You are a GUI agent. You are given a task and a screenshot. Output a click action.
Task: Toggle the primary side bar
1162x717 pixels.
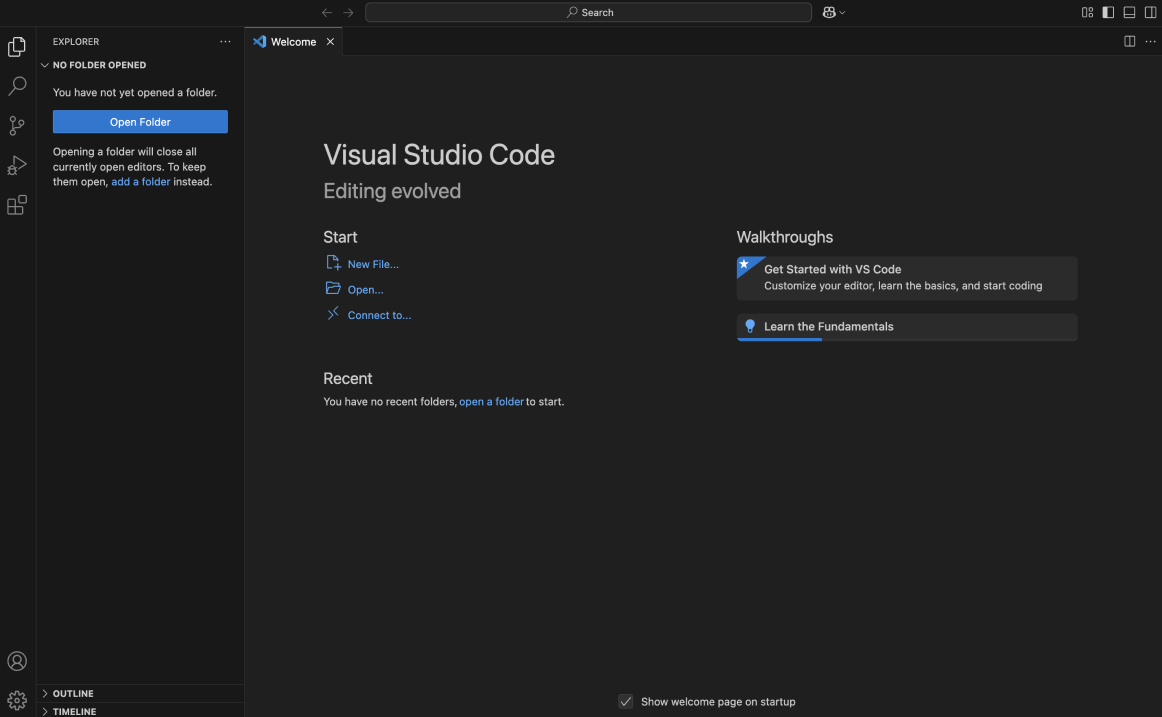[x=1108, y=13]
